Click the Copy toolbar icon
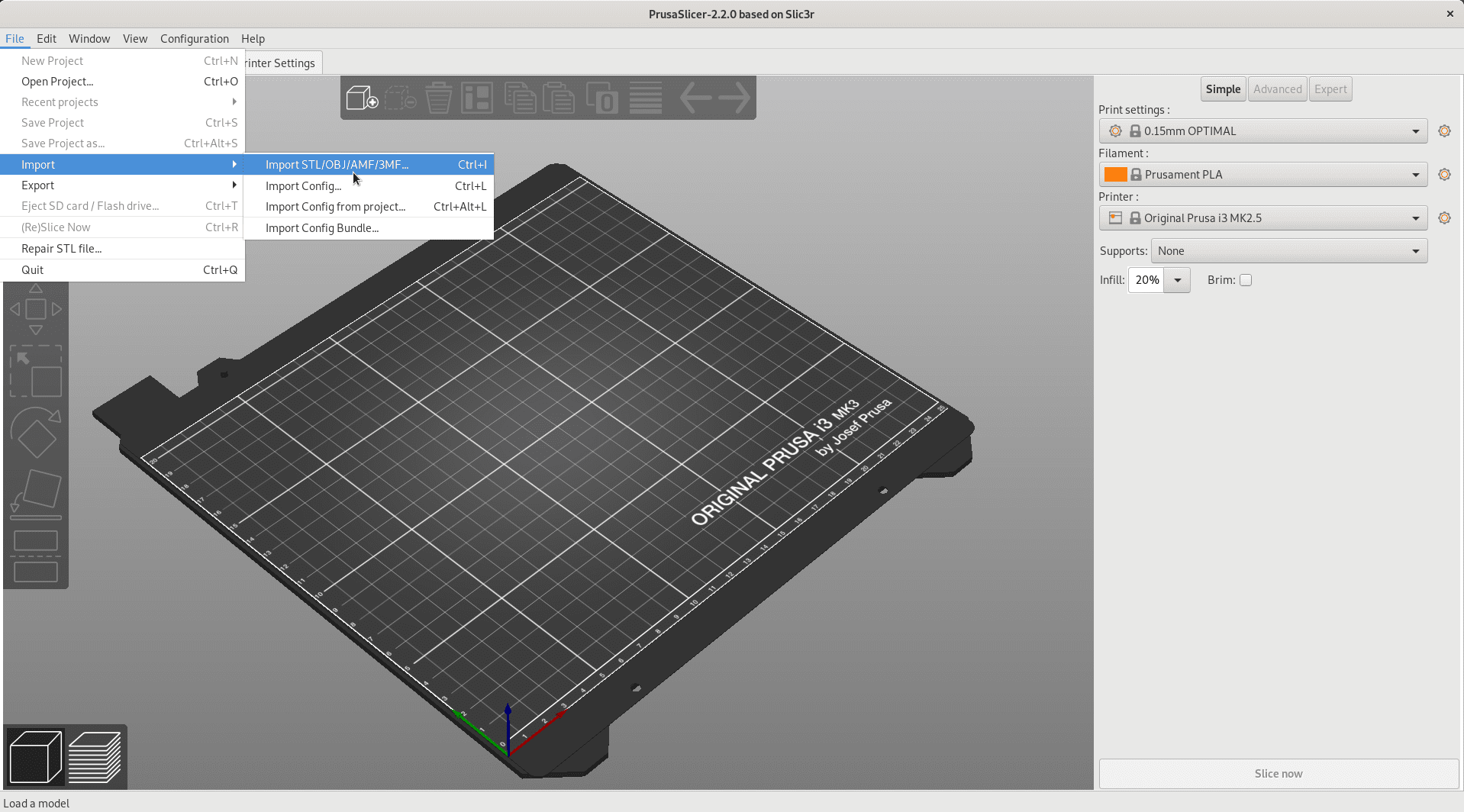Viewport: 1464px width, 812px height. coord(520,98)
